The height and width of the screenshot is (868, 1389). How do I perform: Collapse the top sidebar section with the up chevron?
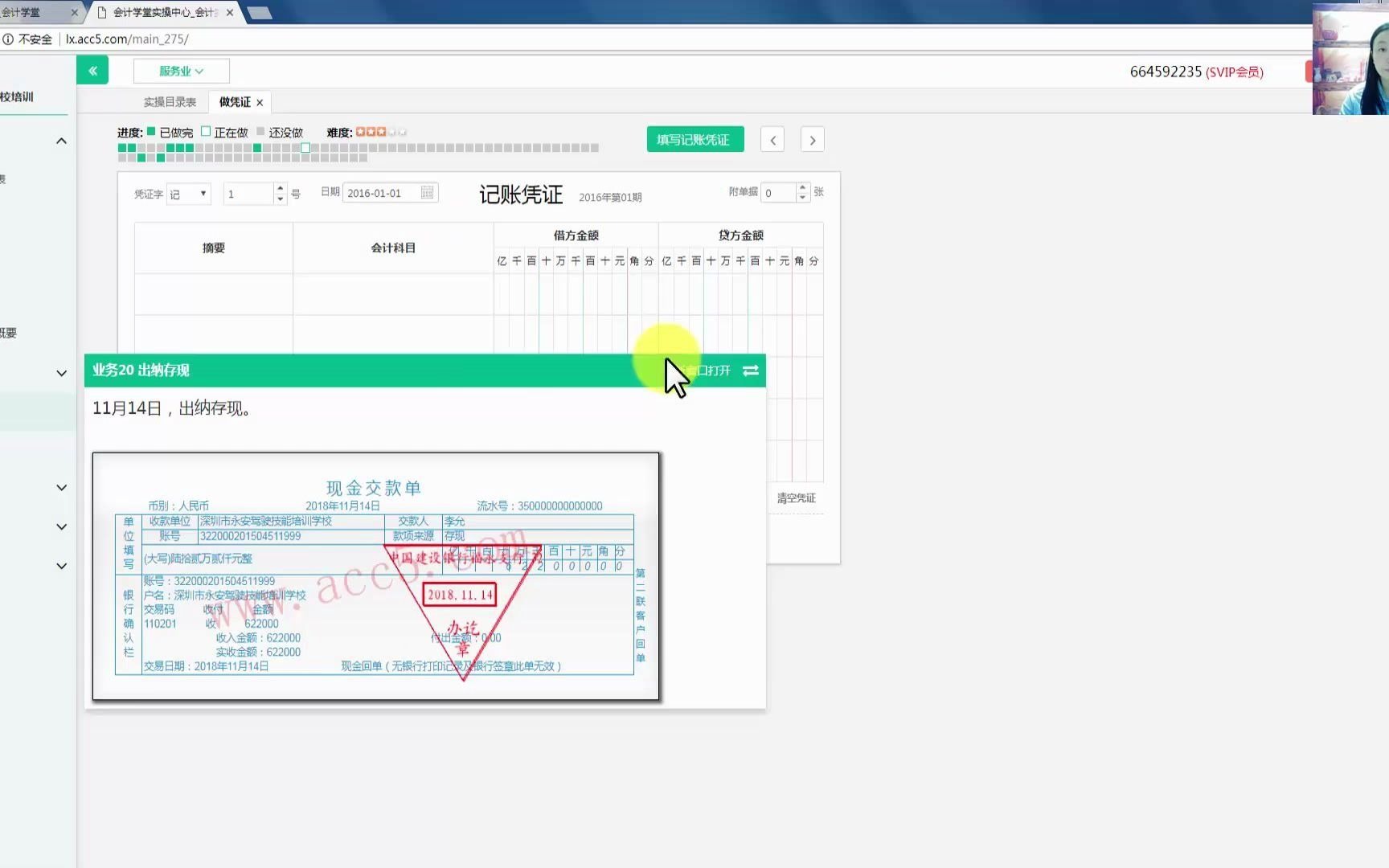(61, 141)
